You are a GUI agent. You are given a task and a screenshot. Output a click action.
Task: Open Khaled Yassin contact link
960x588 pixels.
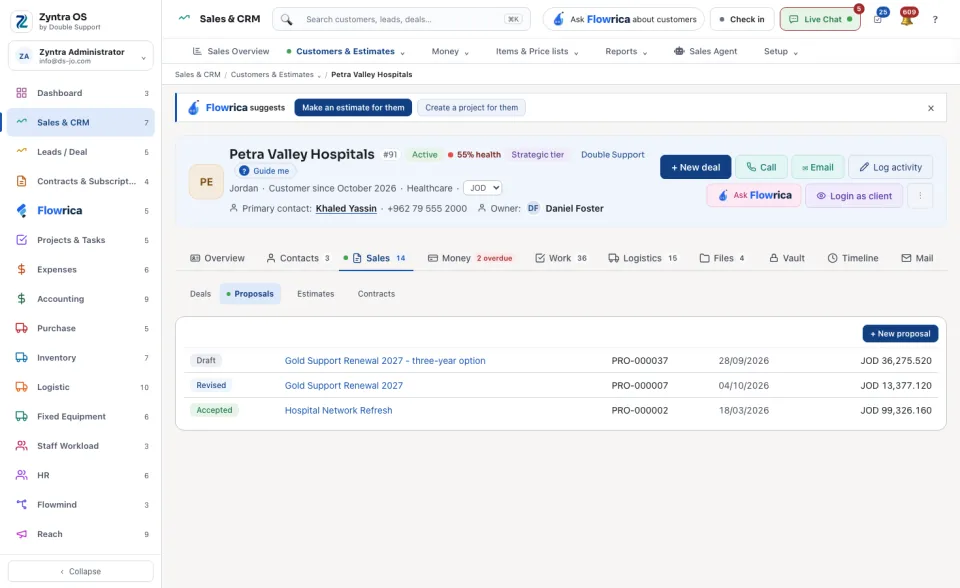[x=346, y=209]
